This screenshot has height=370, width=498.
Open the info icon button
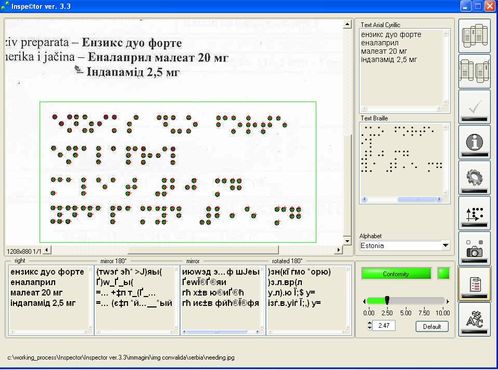coord(474,143)
